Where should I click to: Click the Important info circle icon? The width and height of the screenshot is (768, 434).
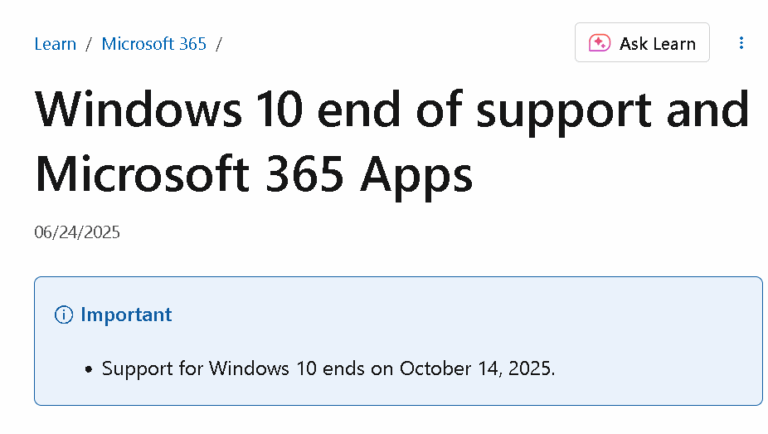(x=64, y=315)
